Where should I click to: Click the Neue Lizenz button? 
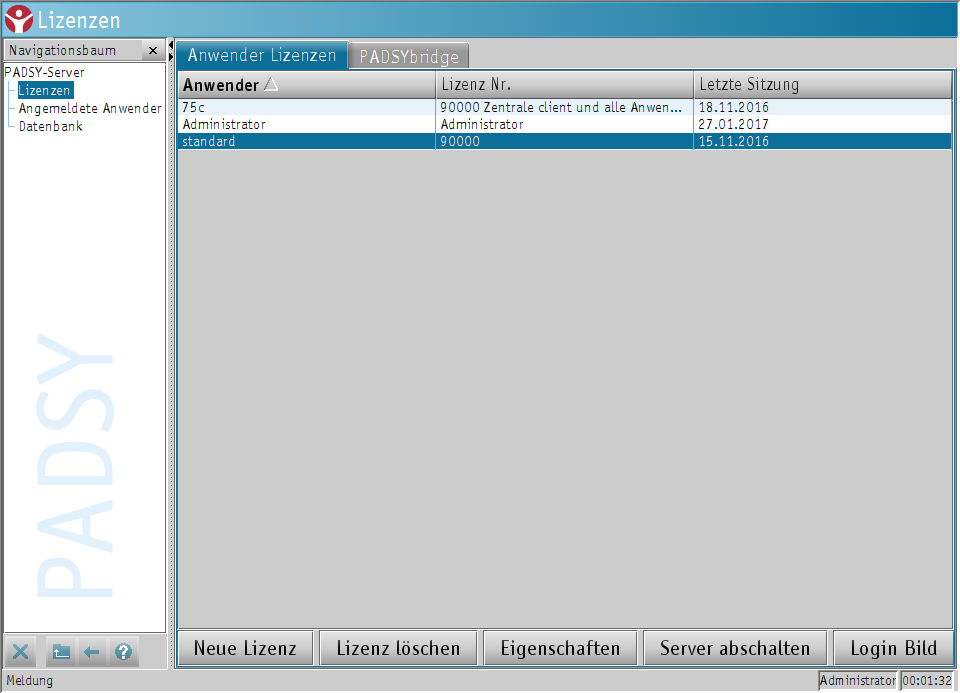[245, 648]
